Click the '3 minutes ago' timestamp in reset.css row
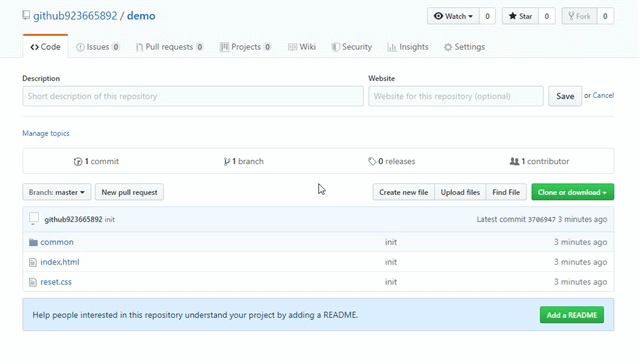Image resolution: width=640 pixels, height=364 pixels. pyautogui.click(x=580, y=282)
